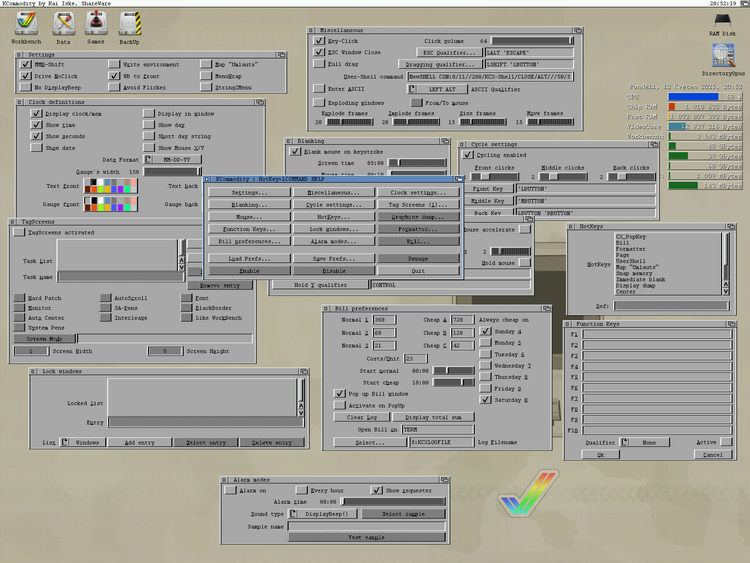Adjust the Start normal time slider

454,369
